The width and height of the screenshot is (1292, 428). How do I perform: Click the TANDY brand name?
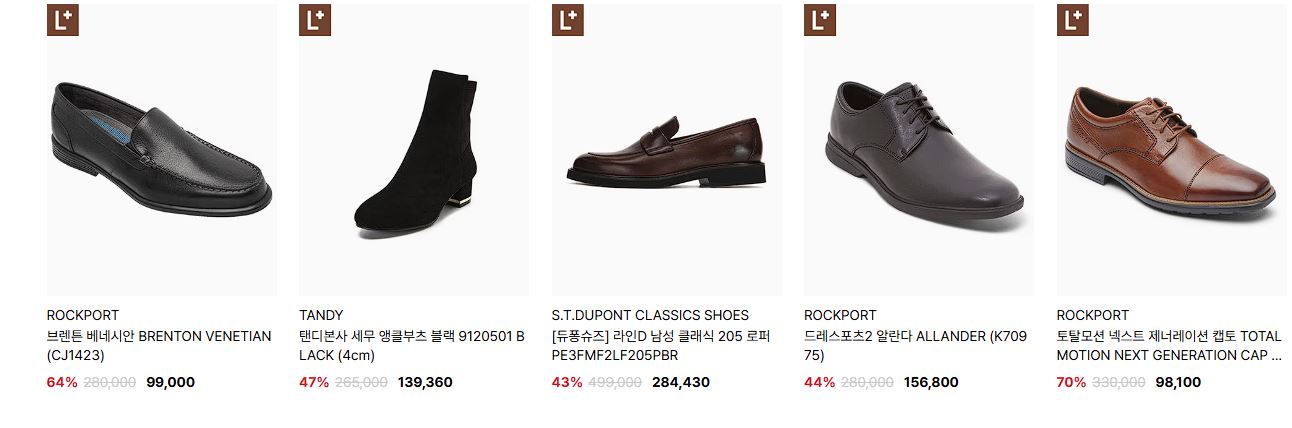click(321, 315)
